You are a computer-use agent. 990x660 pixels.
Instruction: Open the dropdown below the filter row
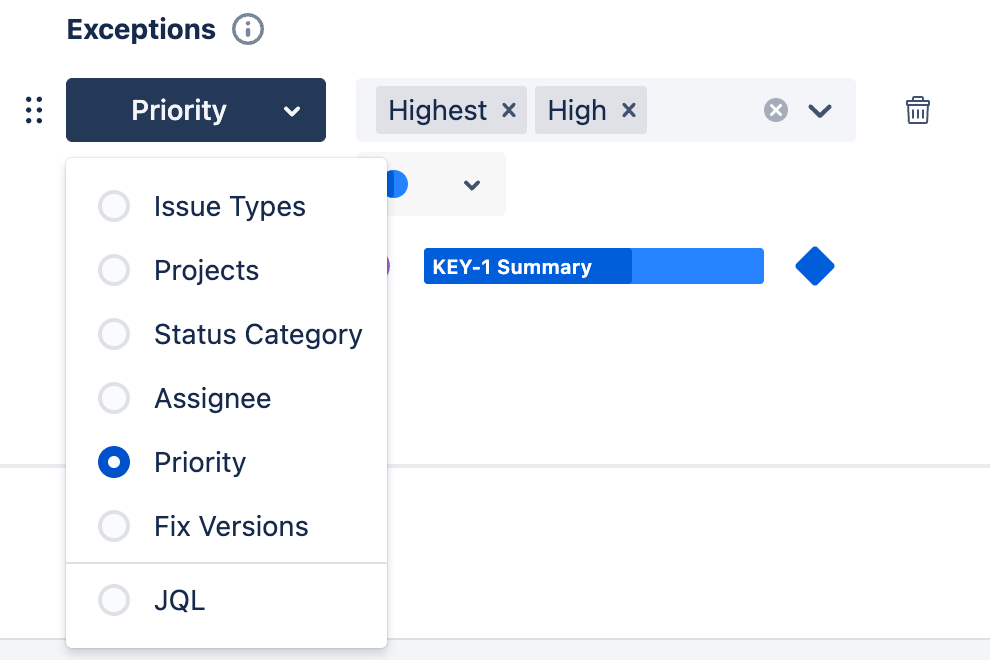[x=471, y=184]
